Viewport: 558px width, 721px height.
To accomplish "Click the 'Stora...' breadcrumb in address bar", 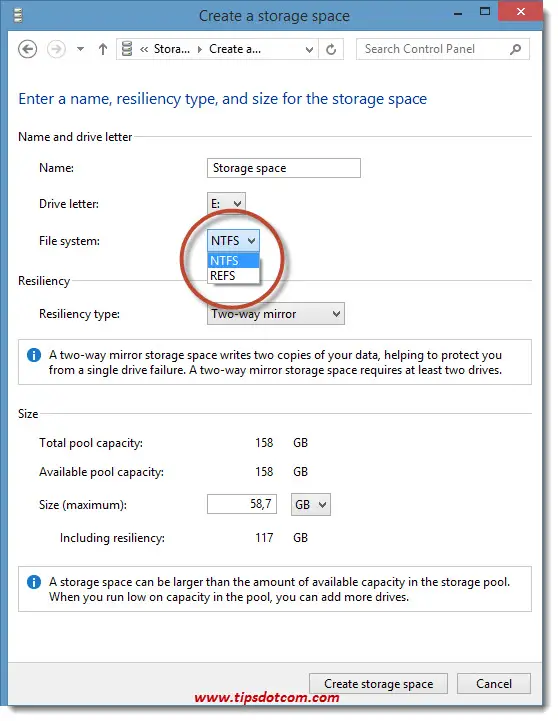I will tap(171, 49).
